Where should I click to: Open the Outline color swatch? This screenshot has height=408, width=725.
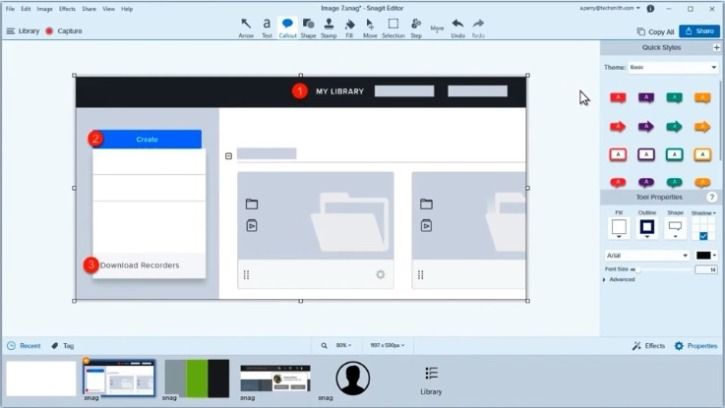[x=647, y=228]
